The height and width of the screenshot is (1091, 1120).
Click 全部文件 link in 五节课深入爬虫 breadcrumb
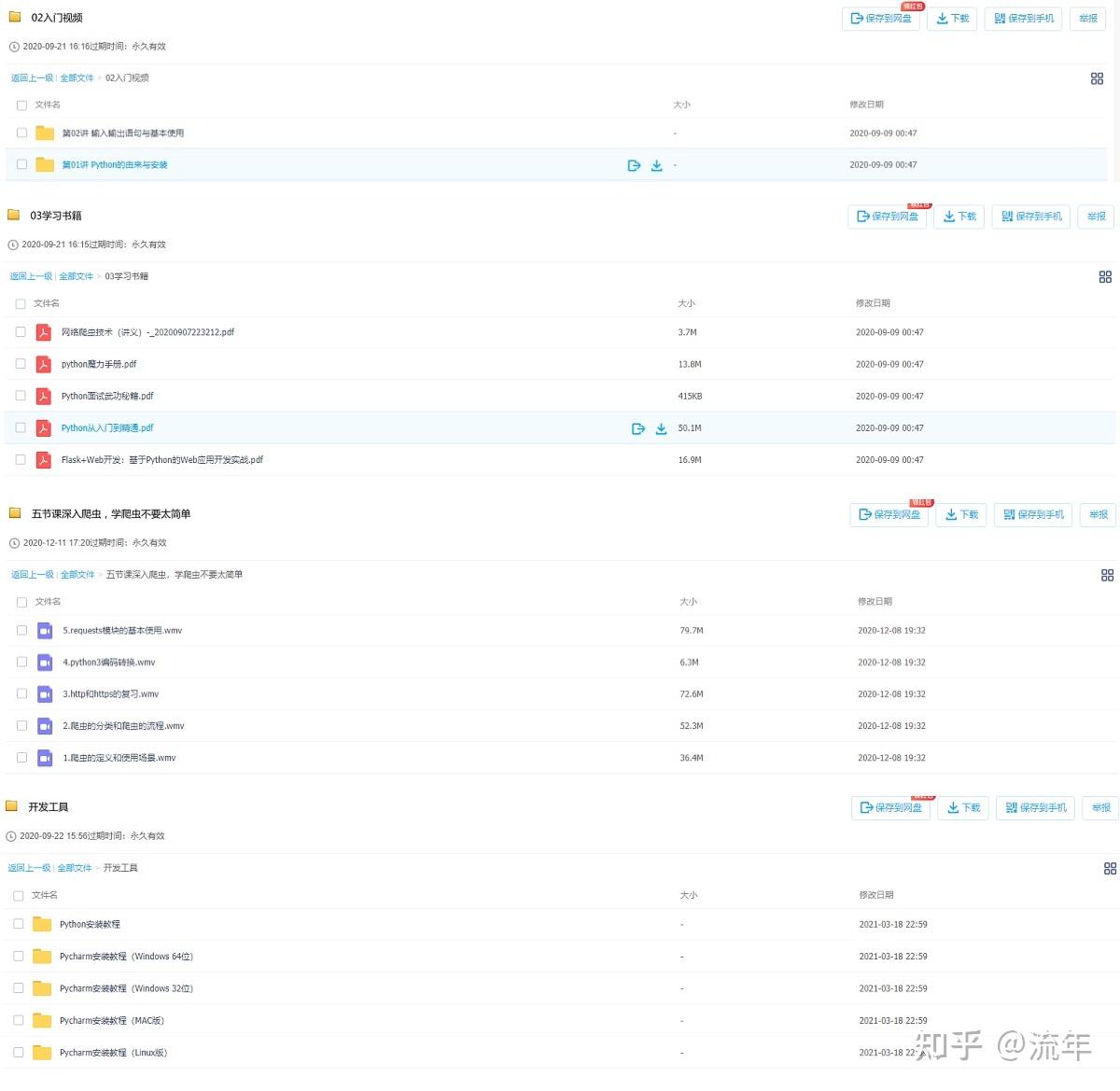[77, 575]
